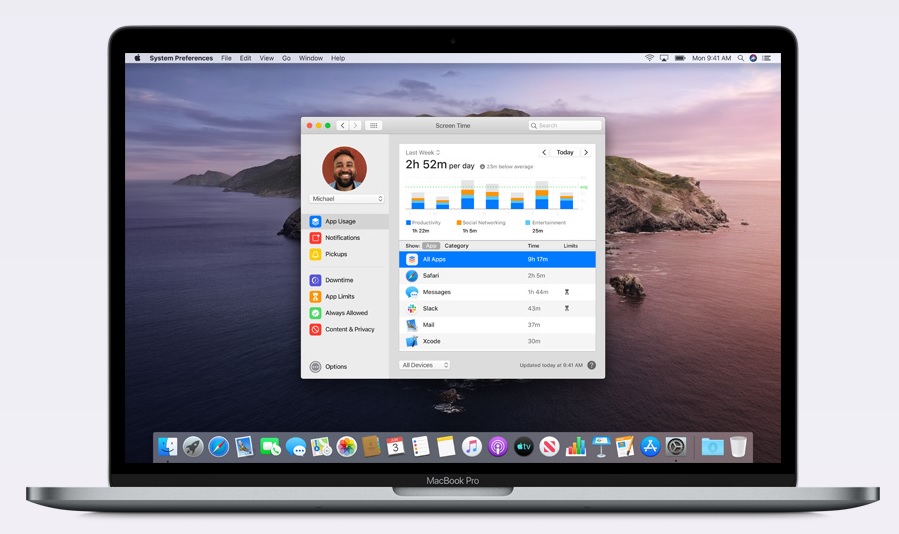The width and height of the screenshot is (899, 534).
Task: Open News from the Dock
Action: [549, 446]
